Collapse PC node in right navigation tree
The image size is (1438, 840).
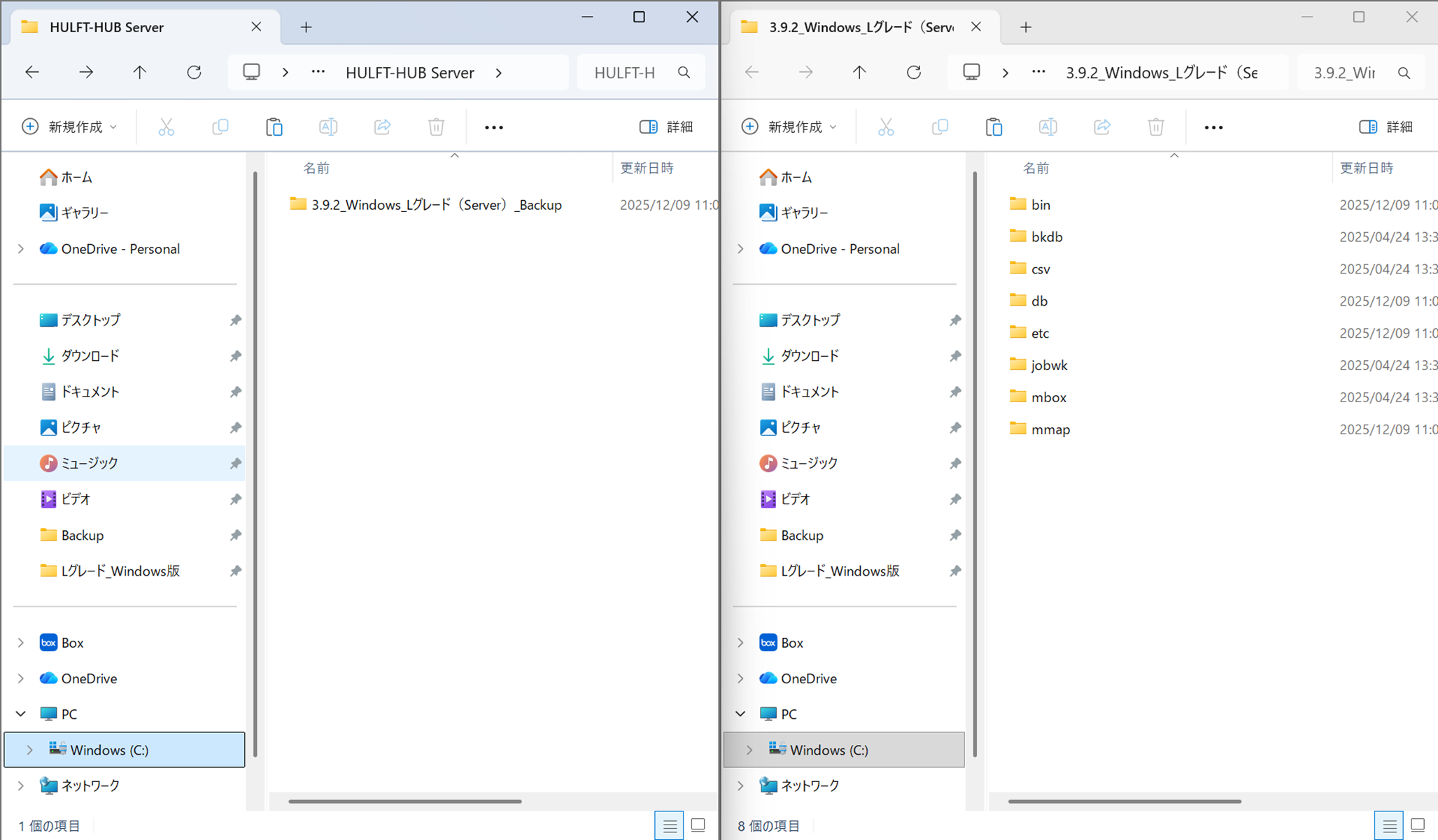click(740, 713)
